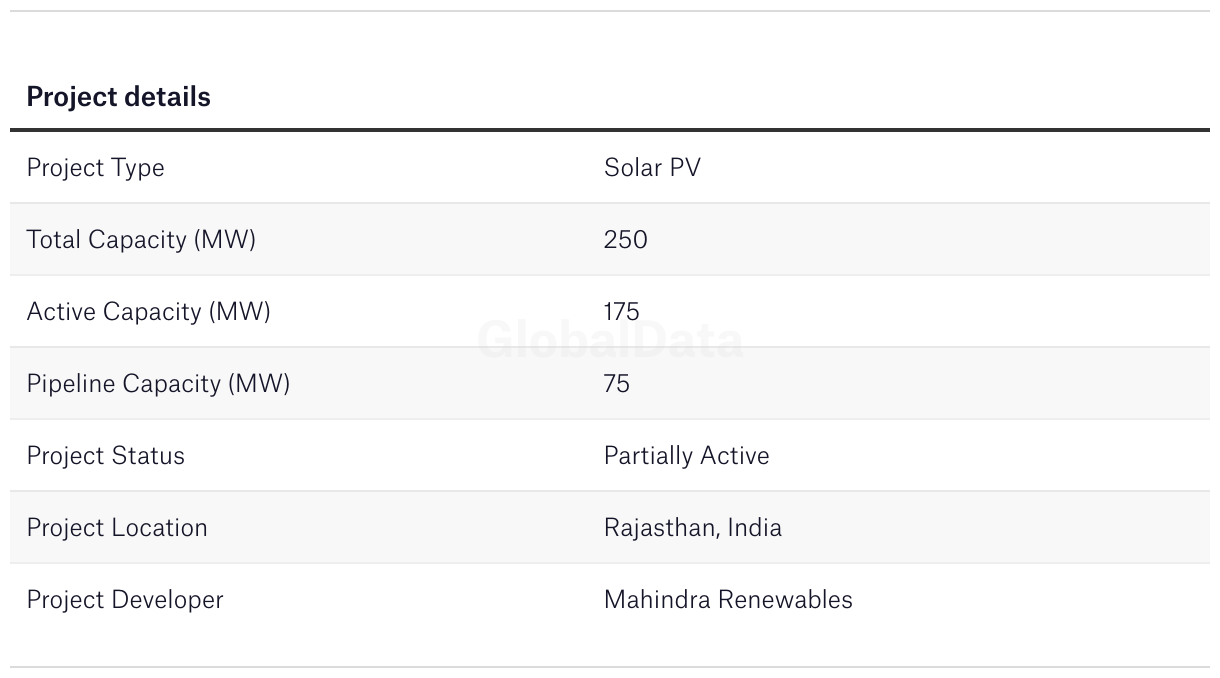Select the Active Capacity (MW) label

[x=148, y=312]
